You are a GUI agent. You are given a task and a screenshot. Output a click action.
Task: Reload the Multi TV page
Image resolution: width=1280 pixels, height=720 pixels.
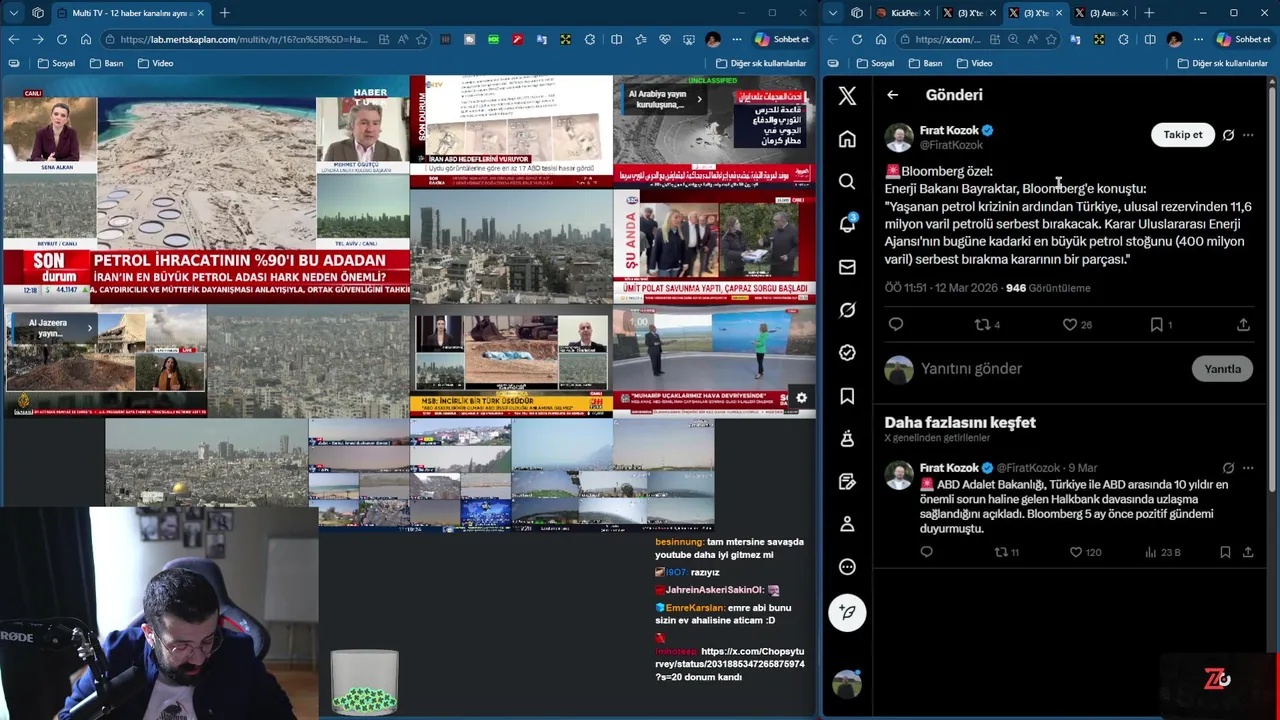[x=62, y=39]
